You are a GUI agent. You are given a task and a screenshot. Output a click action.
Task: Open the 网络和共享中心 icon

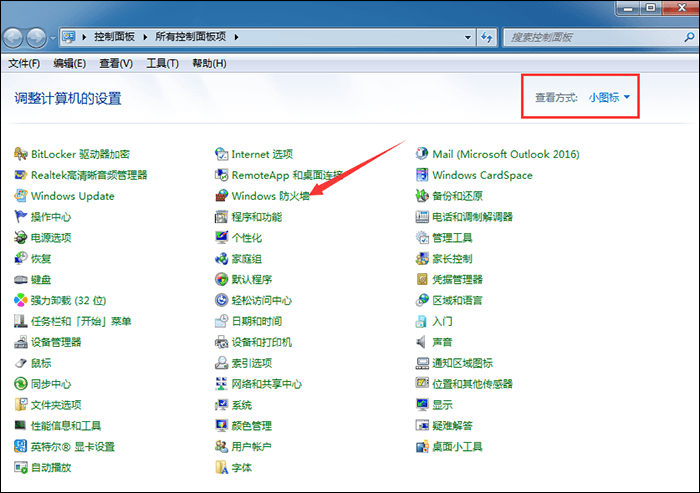pos(223,384)
